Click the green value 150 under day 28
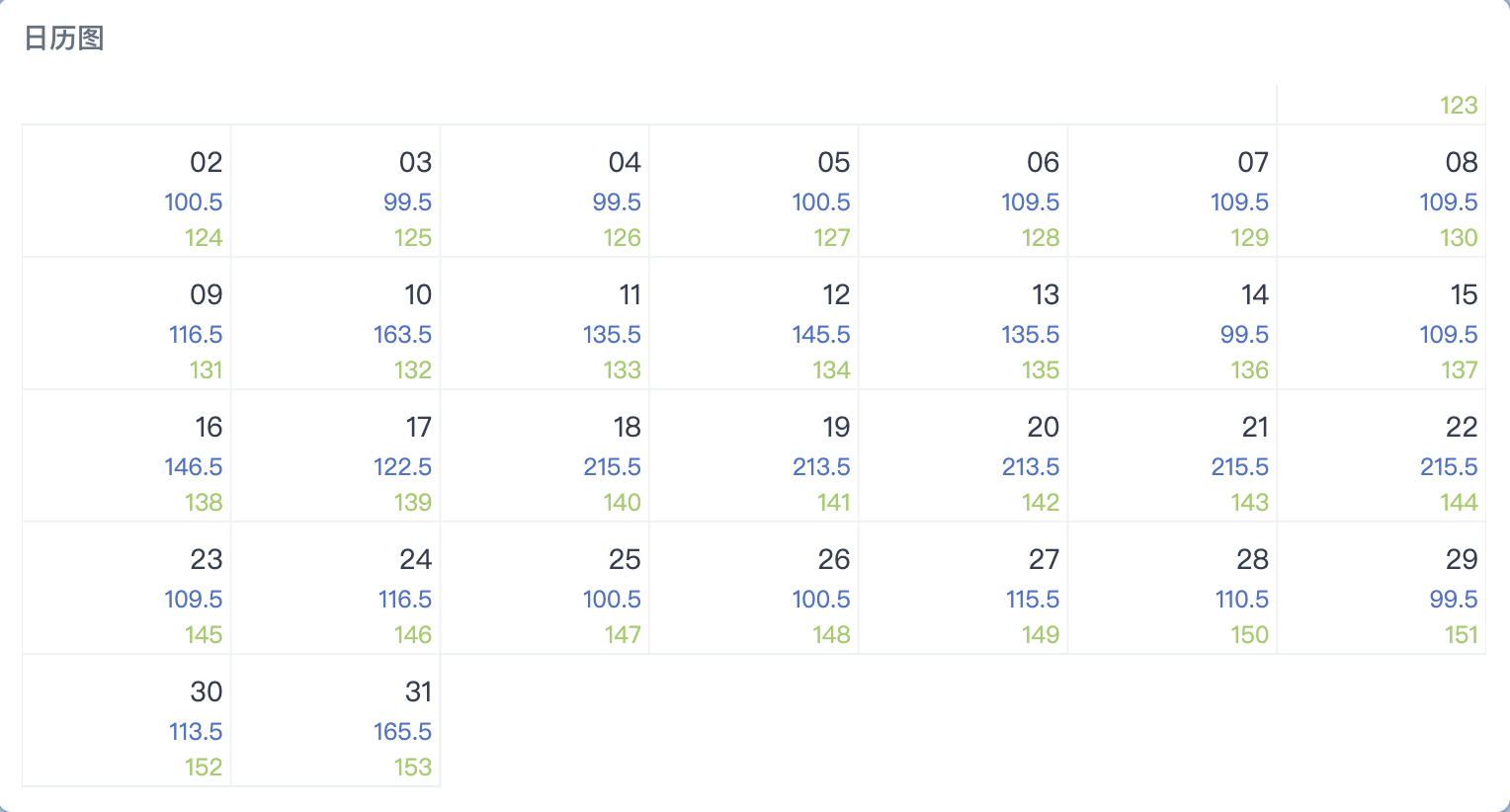 [1250, 634]
